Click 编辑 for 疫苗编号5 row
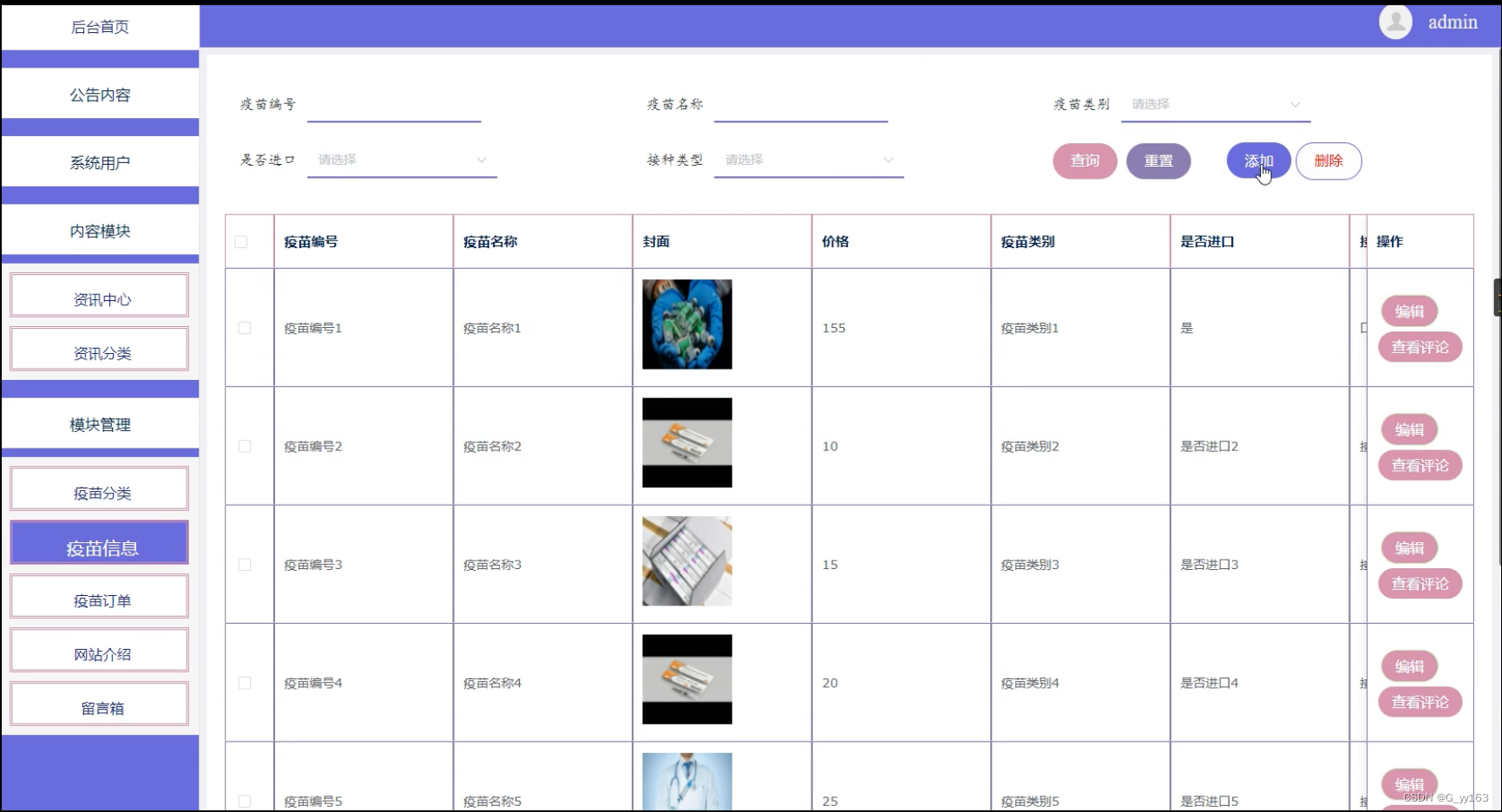Screen dimensions: 1502x812 [x=1409, y=785]
